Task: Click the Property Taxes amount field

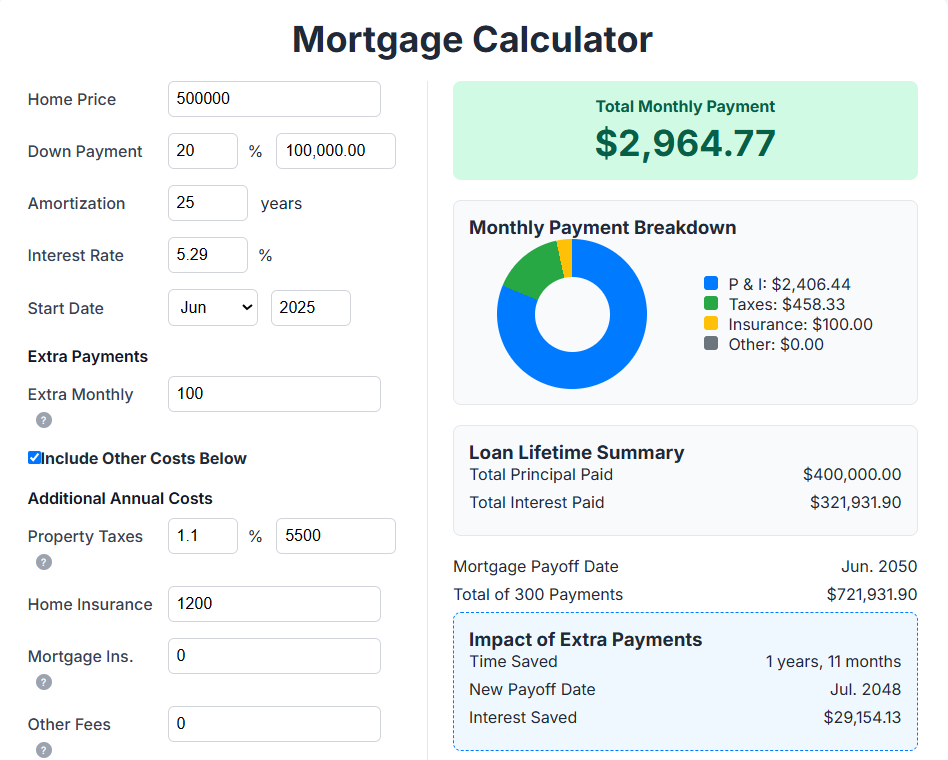Action: (x=335, y=536)
